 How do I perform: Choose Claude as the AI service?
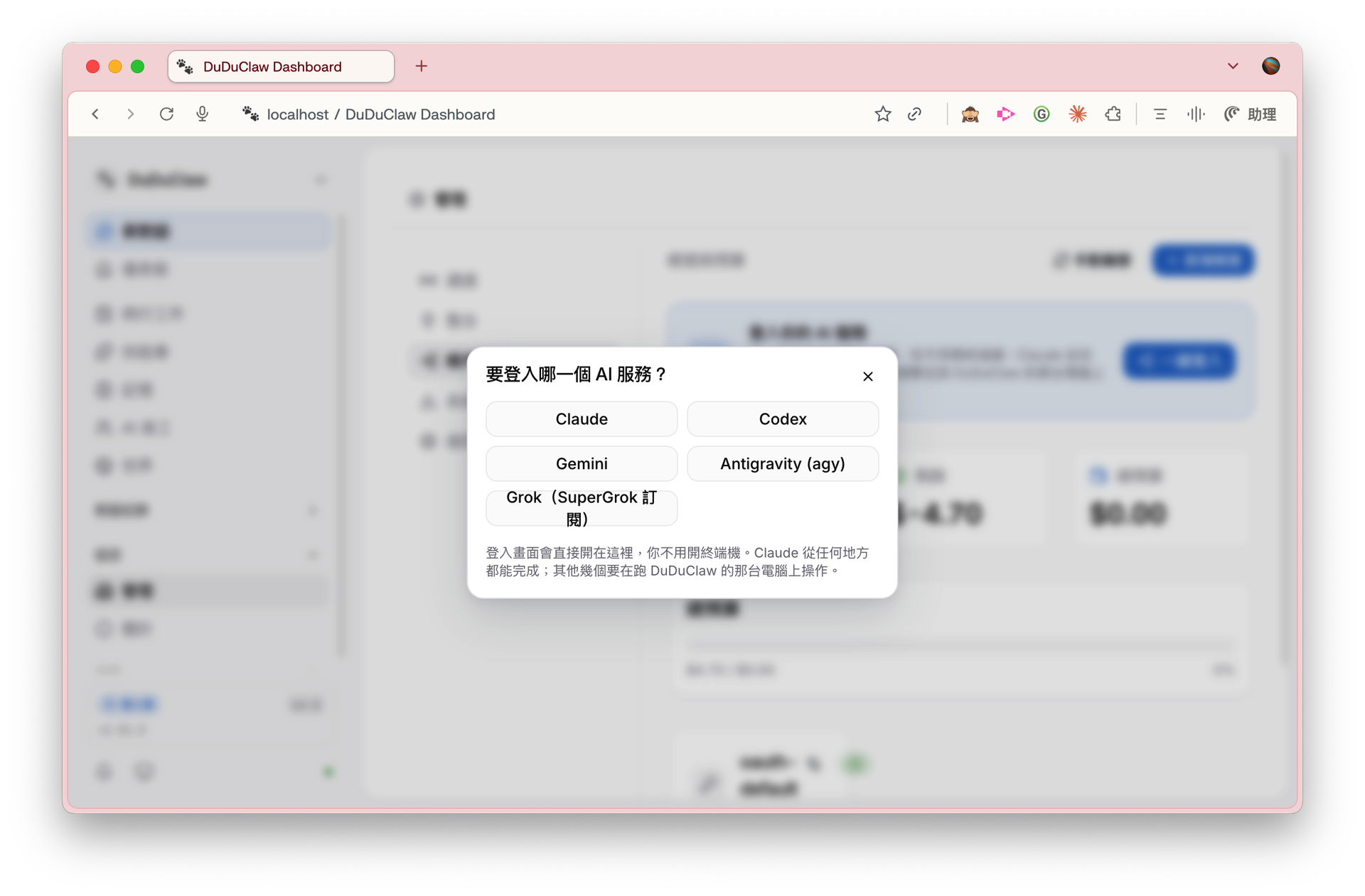[x=582, y=419]
